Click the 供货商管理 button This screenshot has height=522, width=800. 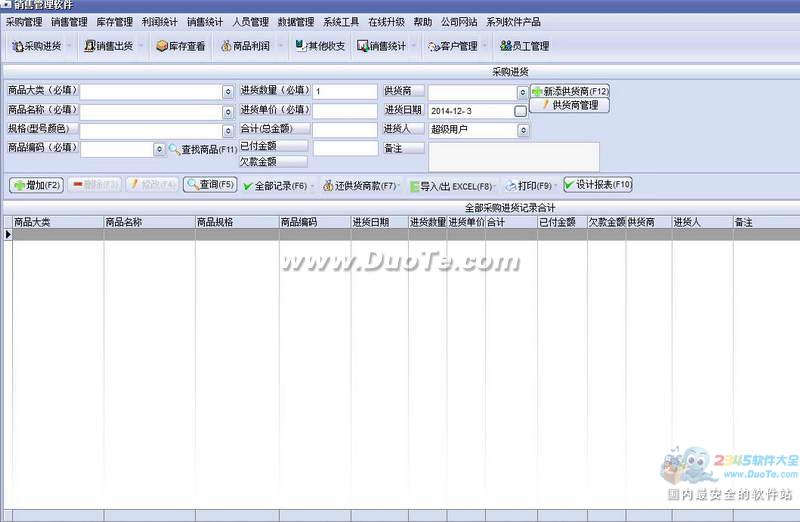(569, 105)
